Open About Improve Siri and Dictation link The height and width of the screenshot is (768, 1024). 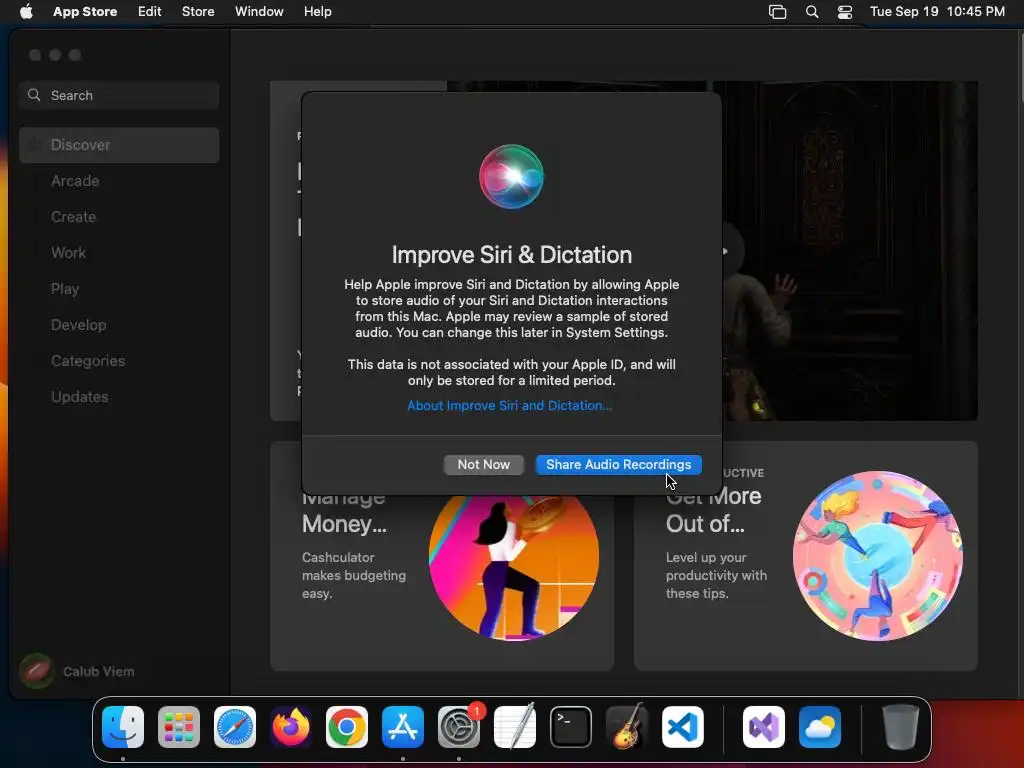pos(509,406)
